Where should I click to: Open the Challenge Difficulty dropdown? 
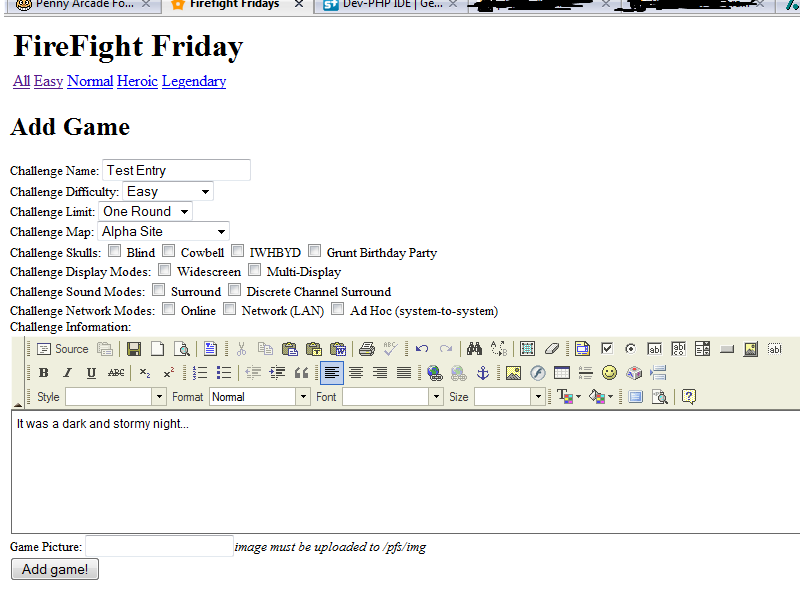point(167,191)
